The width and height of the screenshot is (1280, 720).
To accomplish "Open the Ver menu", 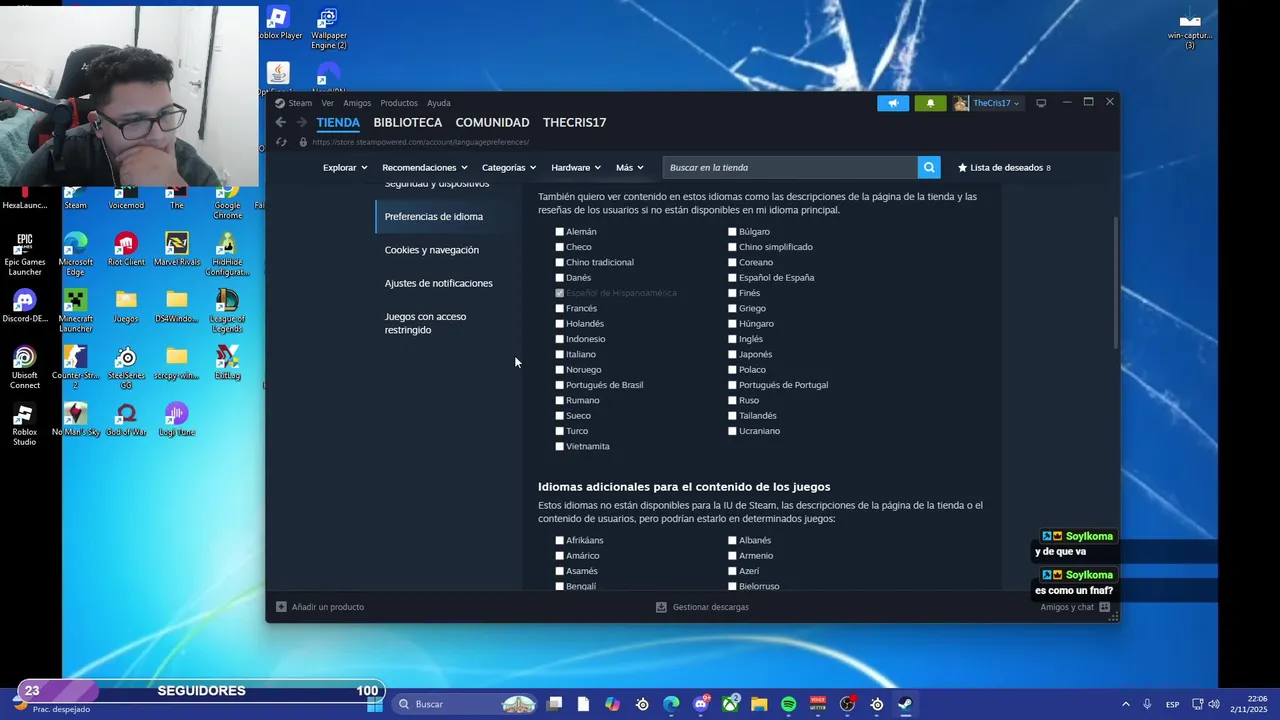I will [x=327, y=103].
